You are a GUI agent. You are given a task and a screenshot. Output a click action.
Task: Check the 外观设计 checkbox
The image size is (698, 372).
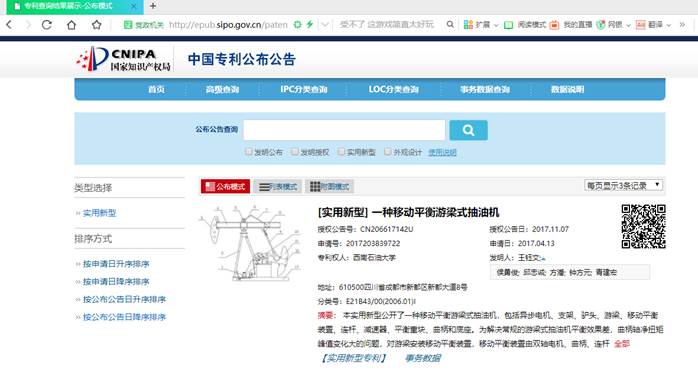click(x=388, y=152)
